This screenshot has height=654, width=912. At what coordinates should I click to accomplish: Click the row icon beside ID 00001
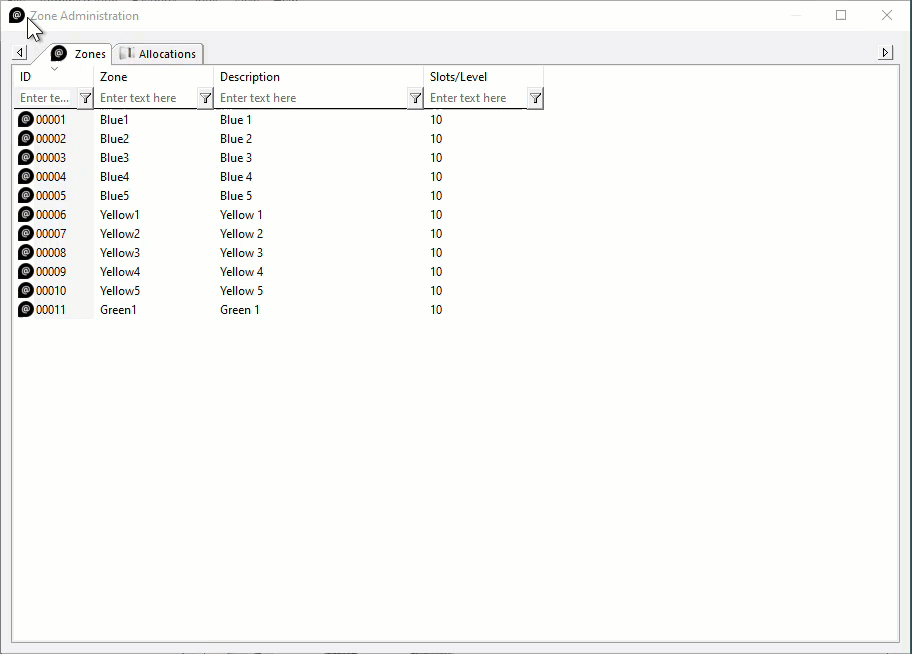pyautogui.click(x=26, y=119)
